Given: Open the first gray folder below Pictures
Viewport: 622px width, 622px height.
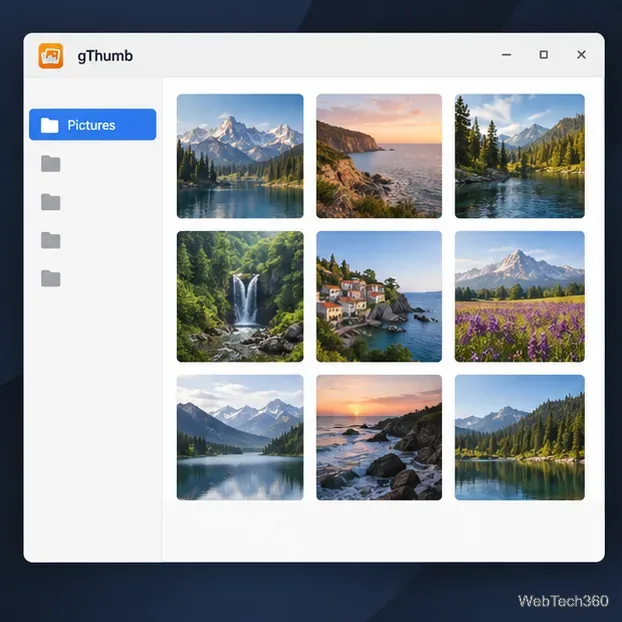Looking at the screenshot, I should (x=51, y=163).
